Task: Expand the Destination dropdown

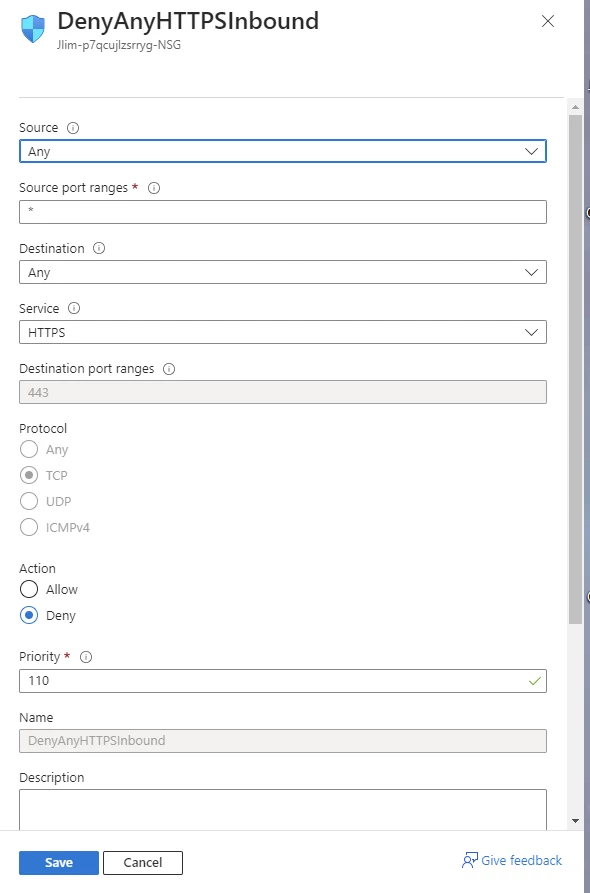Action: pyautogui.click(x=283, y=272)
